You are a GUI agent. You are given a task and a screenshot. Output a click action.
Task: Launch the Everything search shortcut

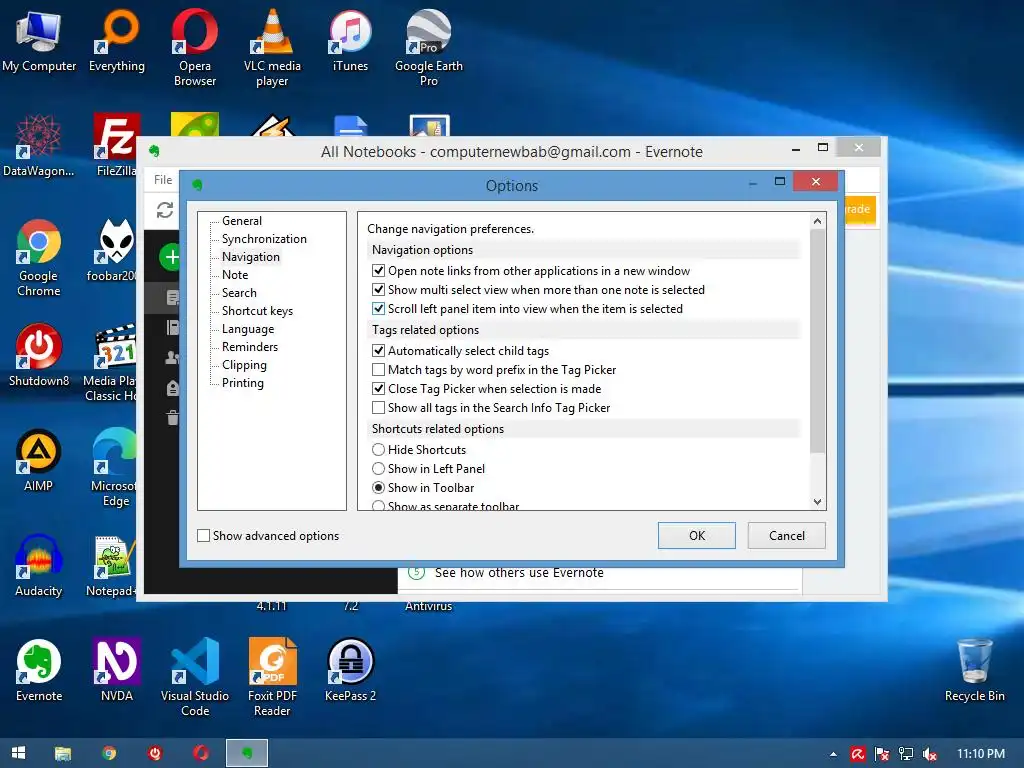[117, 42]
